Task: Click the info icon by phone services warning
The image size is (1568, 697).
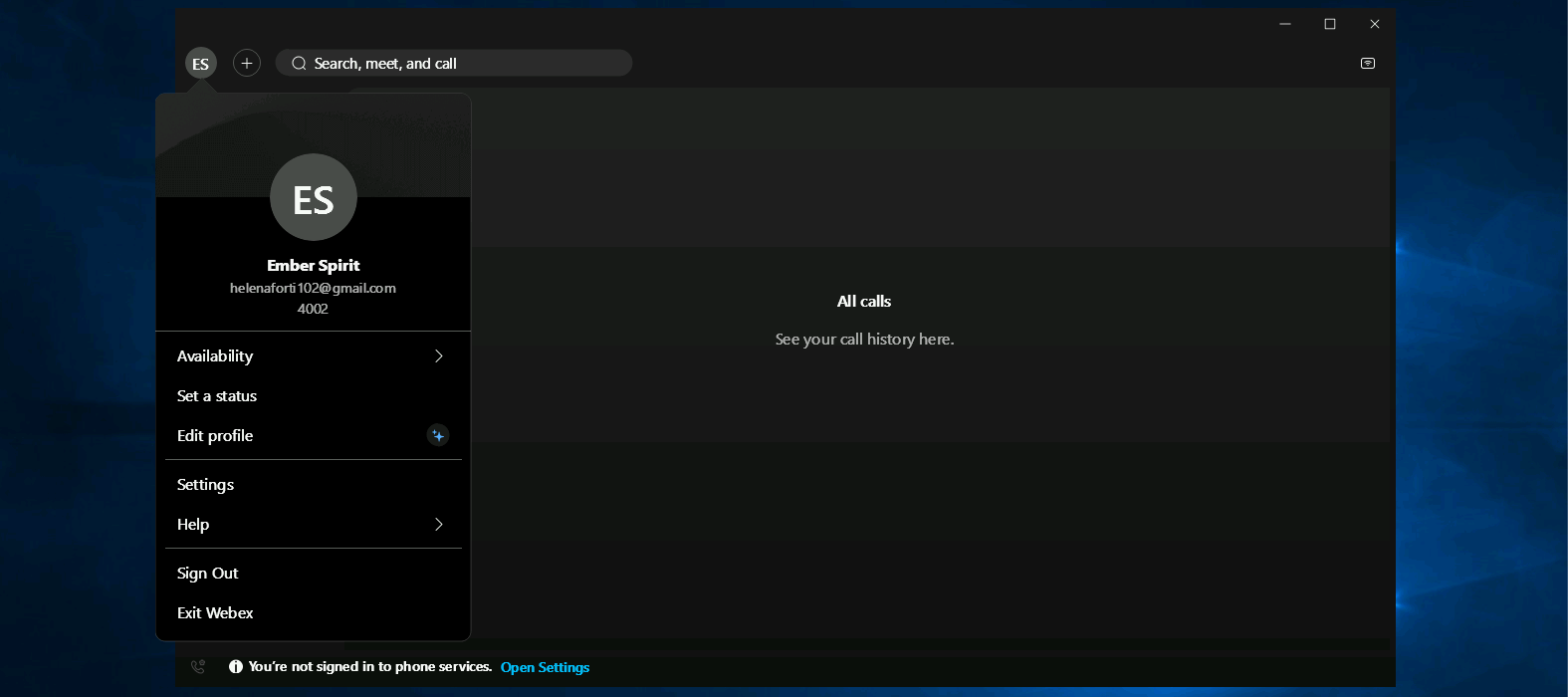Action: coord(236,667)
